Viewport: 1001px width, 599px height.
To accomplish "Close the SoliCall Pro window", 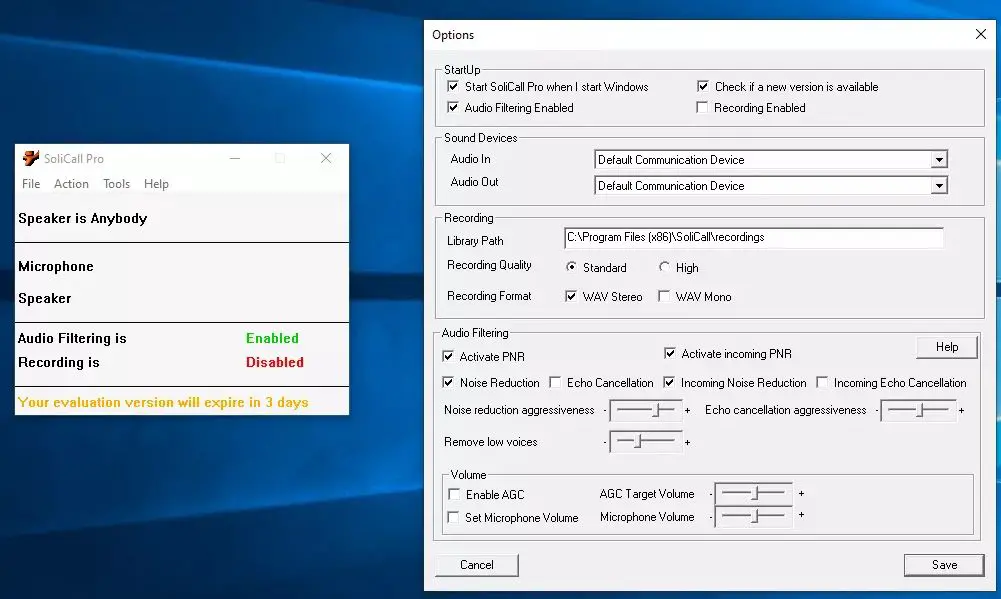I will click(326, 158).
